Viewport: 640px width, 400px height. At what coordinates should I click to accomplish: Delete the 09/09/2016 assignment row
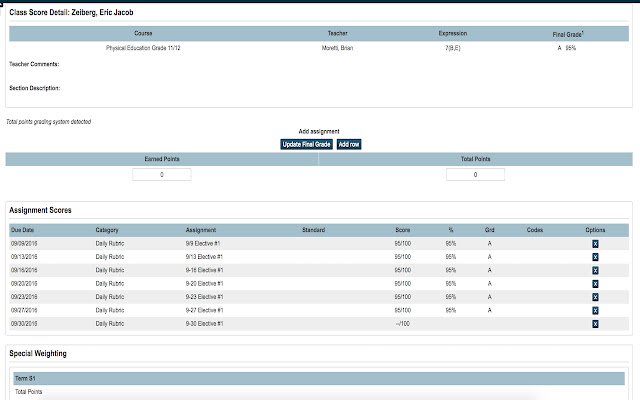(595, 244)
